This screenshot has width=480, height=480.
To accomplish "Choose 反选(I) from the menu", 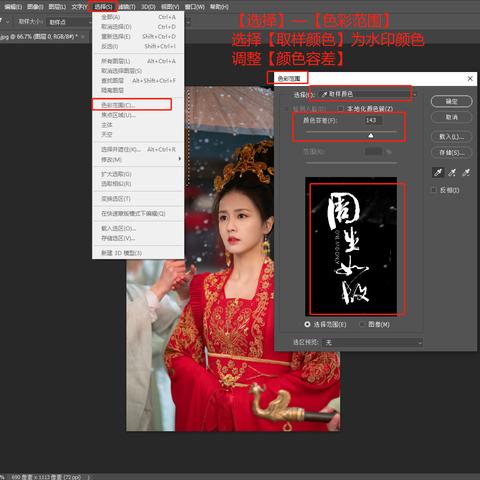I will pos(138,46).
